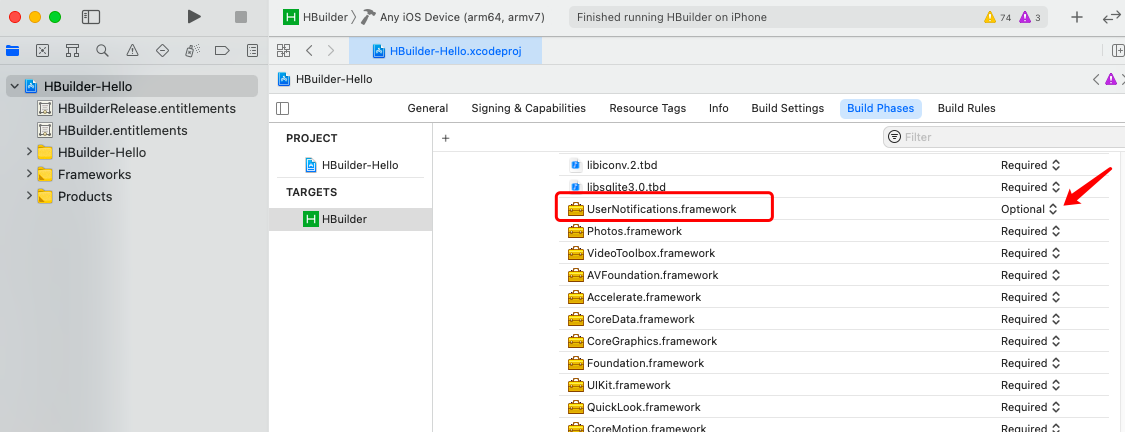
Task: Go forward in editor history
Action: pyautogui.click(x=331, y=50)
